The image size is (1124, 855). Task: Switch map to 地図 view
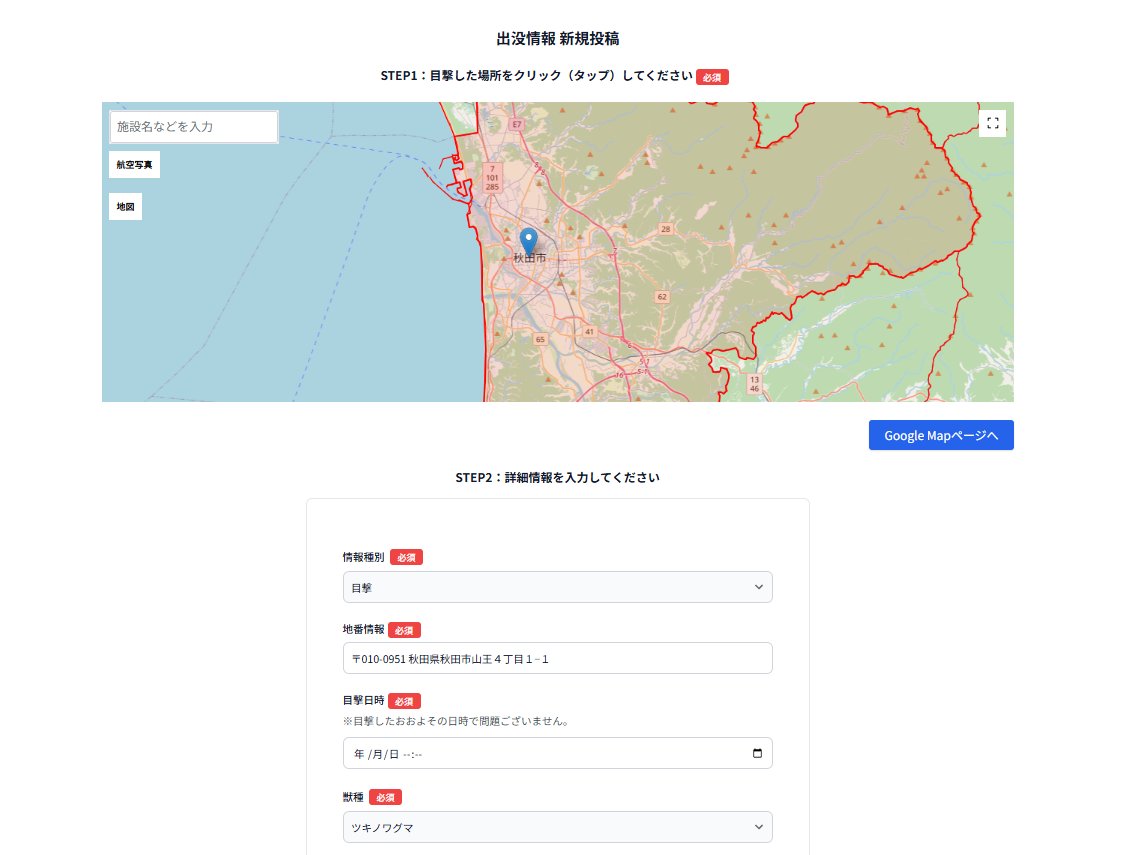125,207
